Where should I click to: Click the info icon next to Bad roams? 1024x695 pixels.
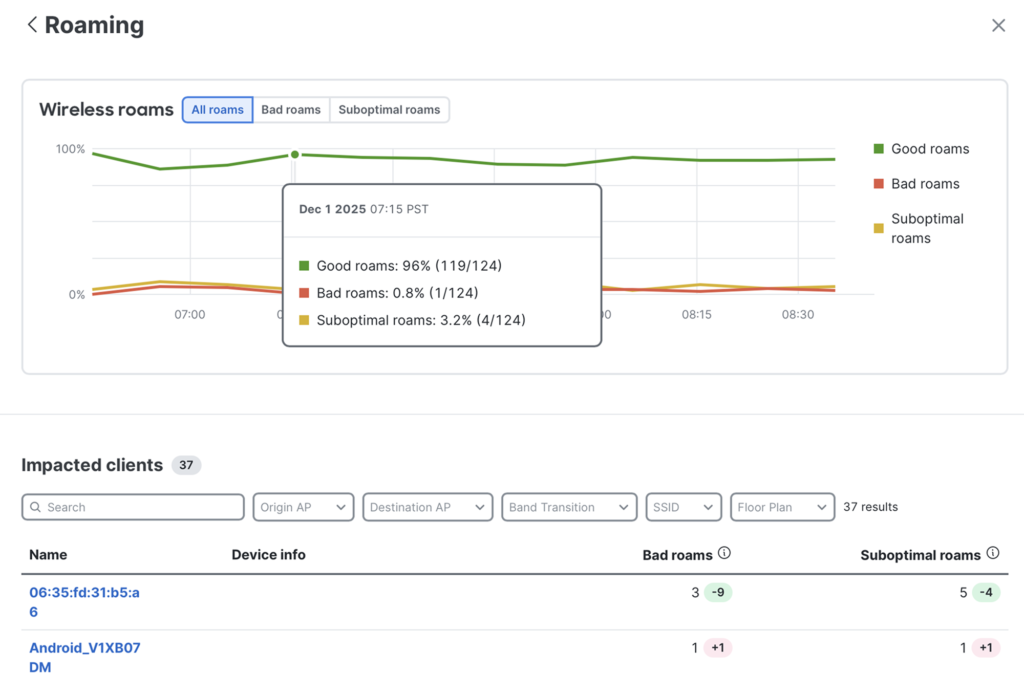point(725,553)
